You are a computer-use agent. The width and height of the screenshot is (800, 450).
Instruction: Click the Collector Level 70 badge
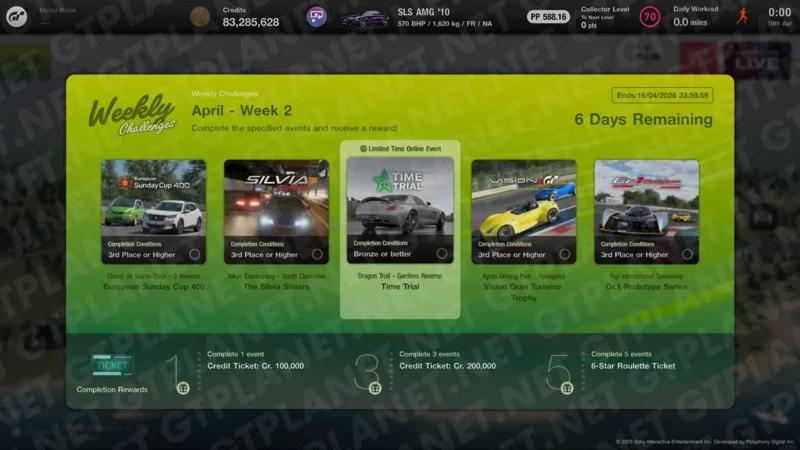tap(649, 17)
